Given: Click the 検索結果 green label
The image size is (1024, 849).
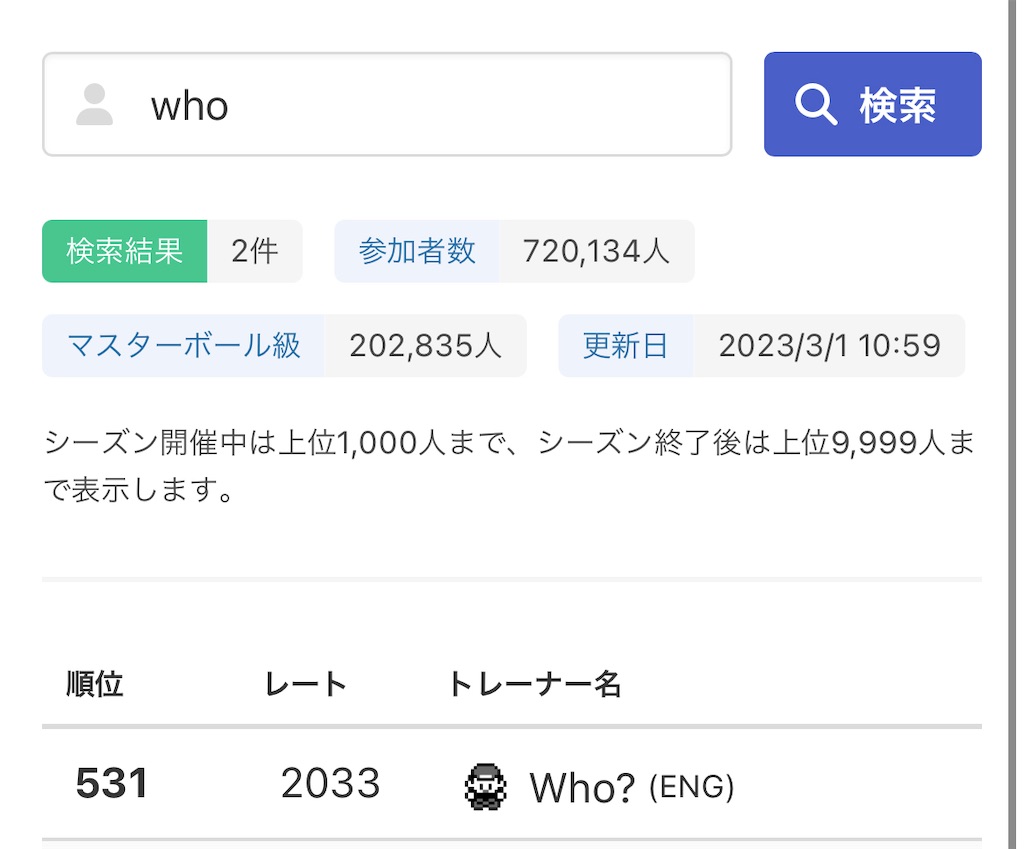Looking at the screenshot, I should 125,251.
